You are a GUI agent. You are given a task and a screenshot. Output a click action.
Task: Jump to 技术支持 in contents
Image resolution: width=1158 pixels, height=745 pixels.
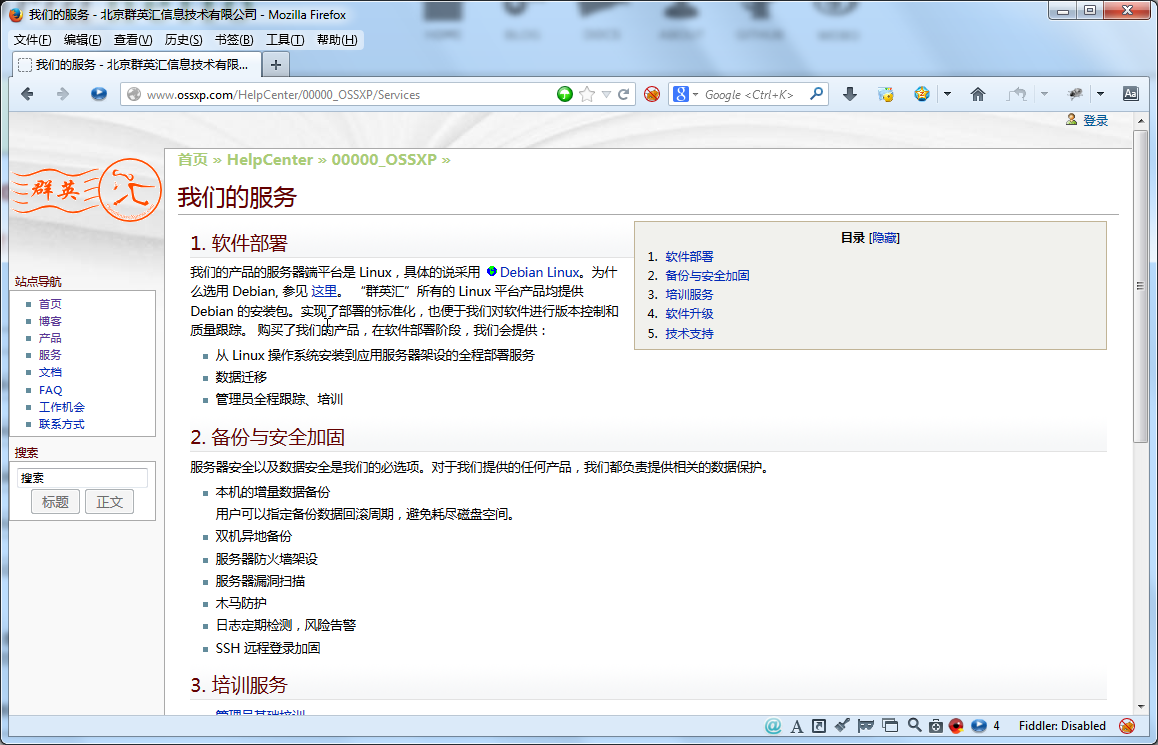689,334
